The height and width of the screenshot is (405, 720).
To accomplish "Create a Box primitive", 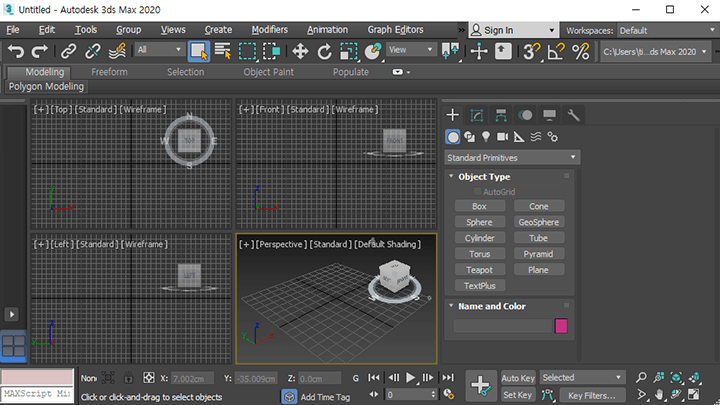I will 480,206.
